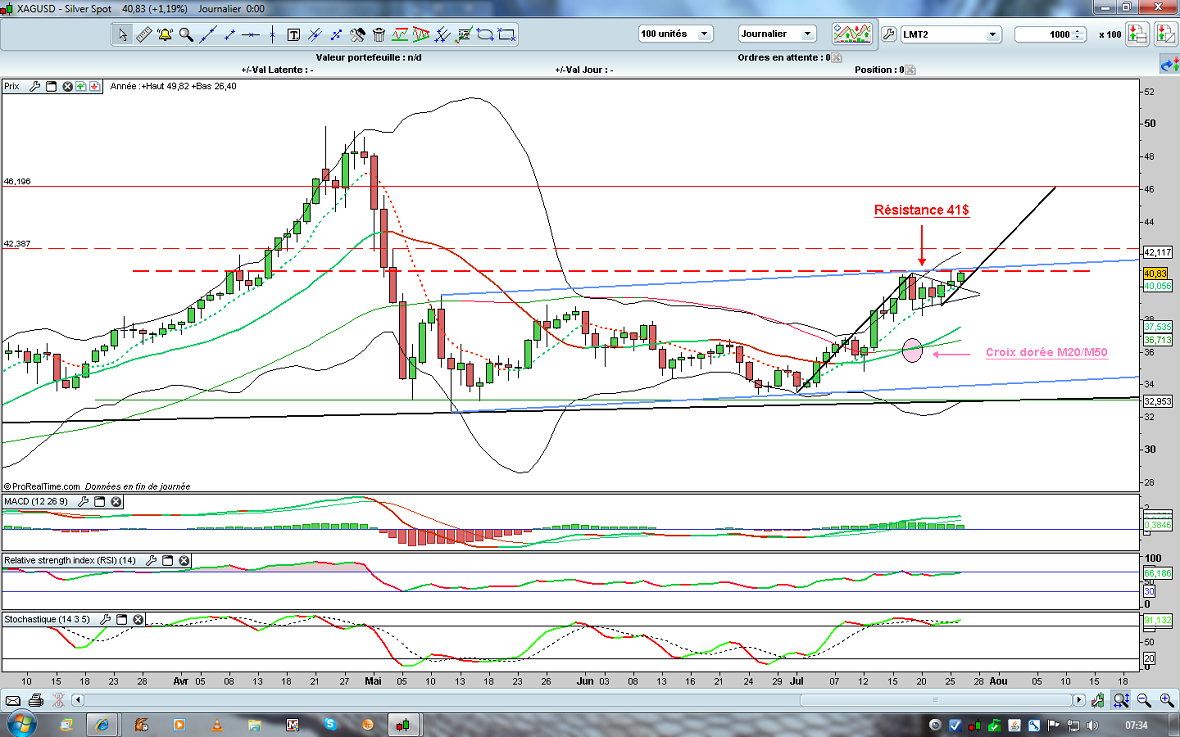Expand the Journalier timeframe dropdown
This screenshot has width=1180, height=737.
click(x=776, y=34)
